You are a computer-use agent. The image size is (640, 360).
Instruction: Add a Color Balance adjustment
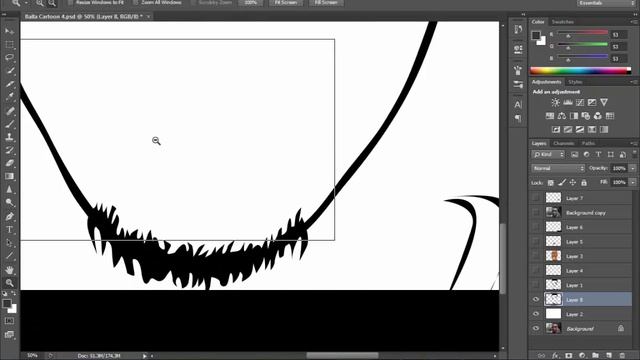[x=562, y=116]
